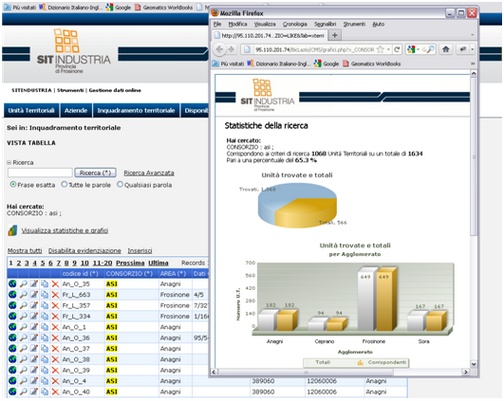Click in the Ricerca search text field
Screen dimensions: 504x401
(x=40, y=173)
